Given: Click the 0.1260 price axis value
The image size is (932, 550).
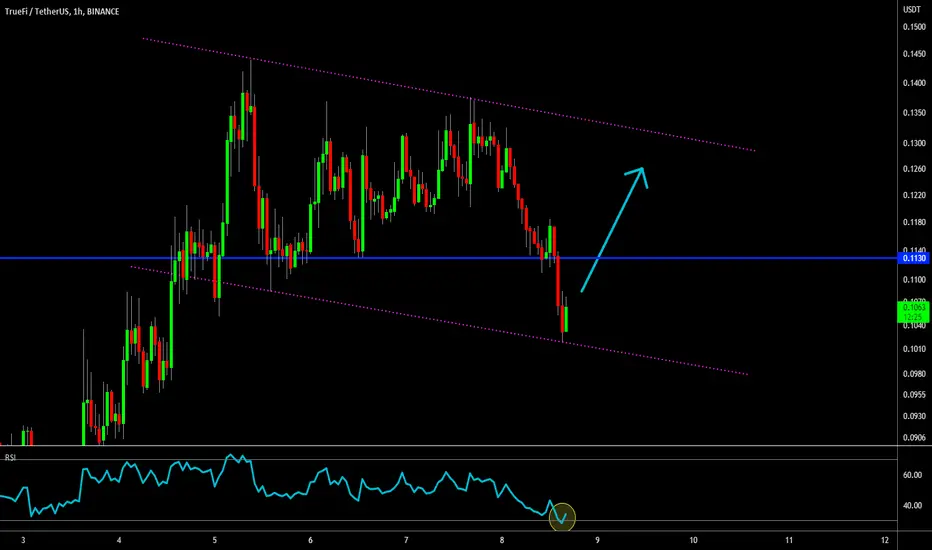Looking at the screenshot, I should click(914, 169).
